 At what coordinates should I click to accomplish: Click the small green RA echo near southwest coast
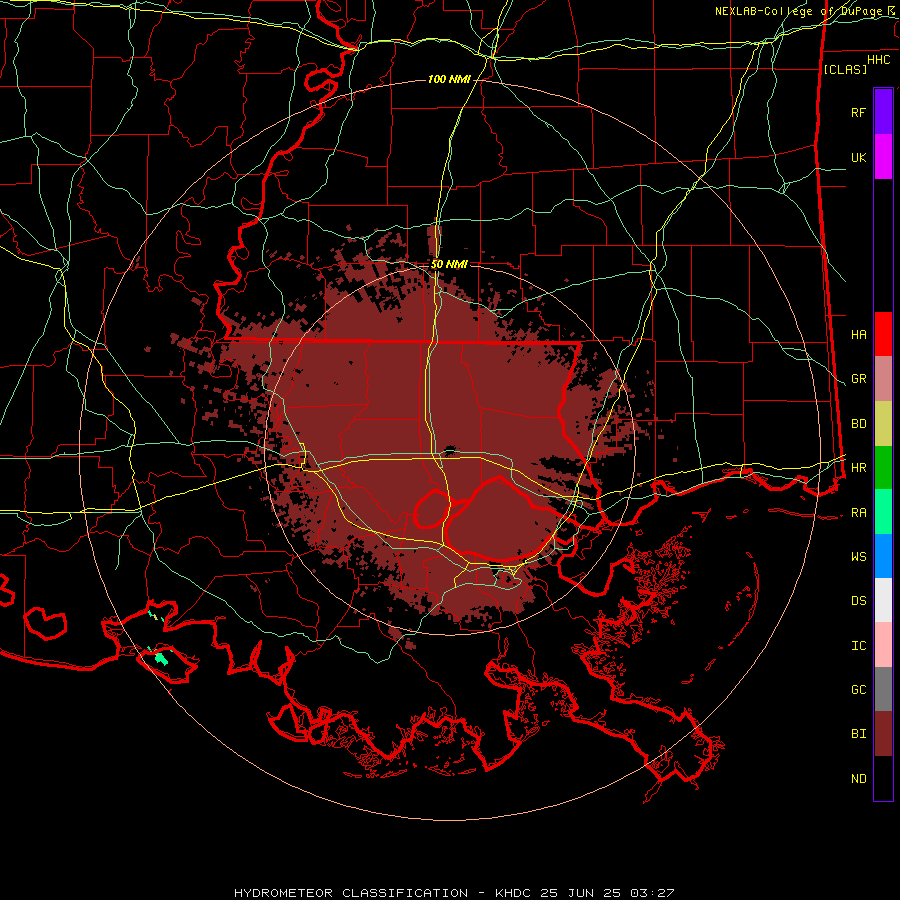(161, 659)
